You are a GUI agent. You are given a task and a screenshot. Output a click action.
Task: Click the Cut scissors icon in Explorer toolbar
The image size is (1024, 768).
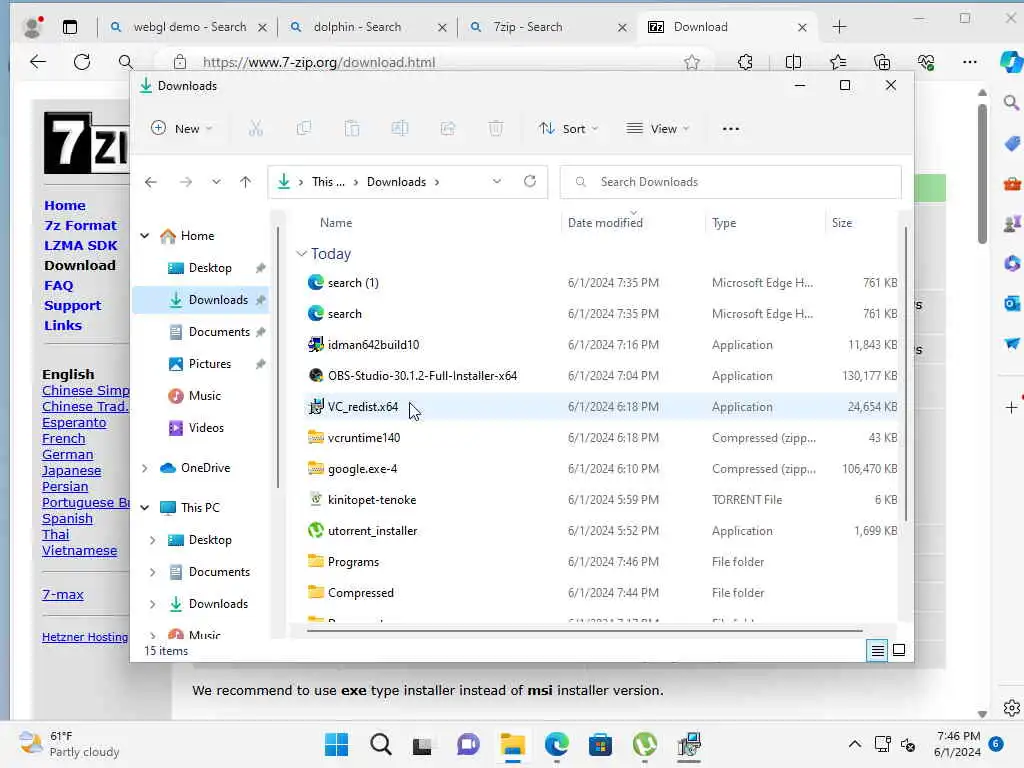(x=255, y=129)
